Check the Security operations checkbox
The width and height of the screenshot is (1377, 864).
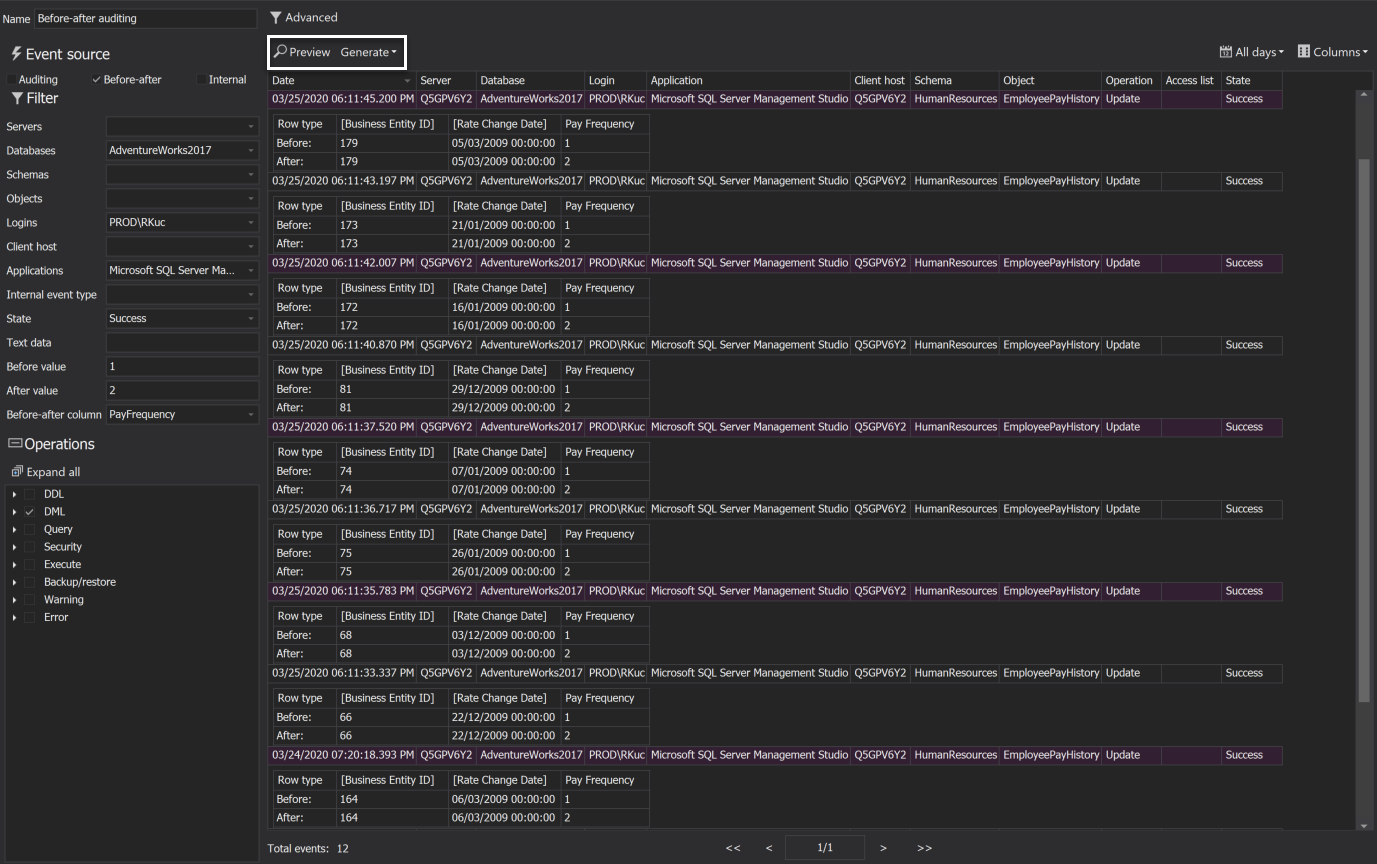point(30,547)
